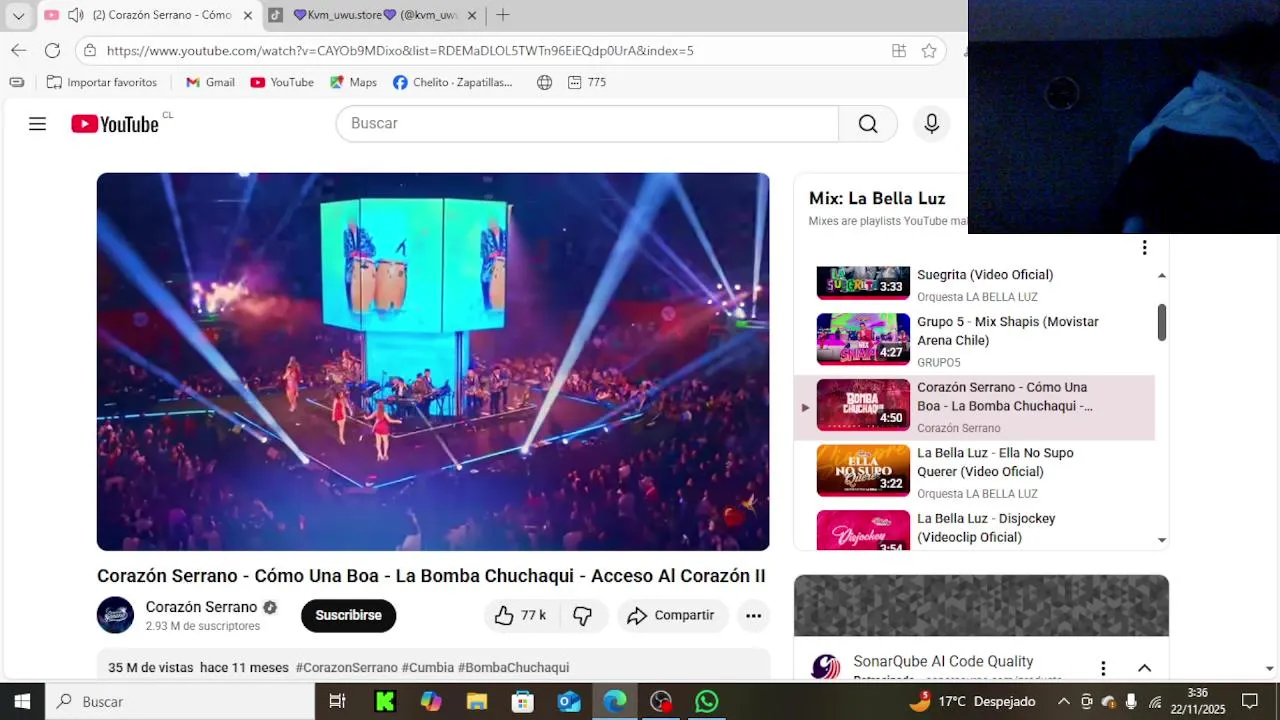This screenshot has height=720, width=1280.
Task: Open the green K app on taskbar
Action: tap(385, 702)
